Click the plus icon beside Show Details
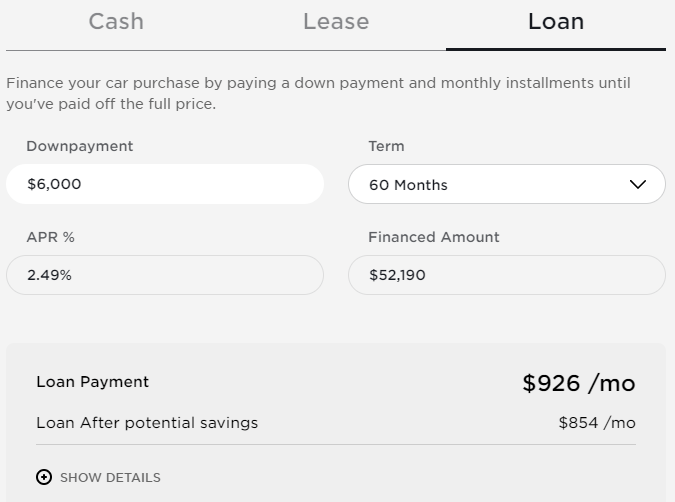The width and height of the screenshot is (675, 502). [44, 477]
